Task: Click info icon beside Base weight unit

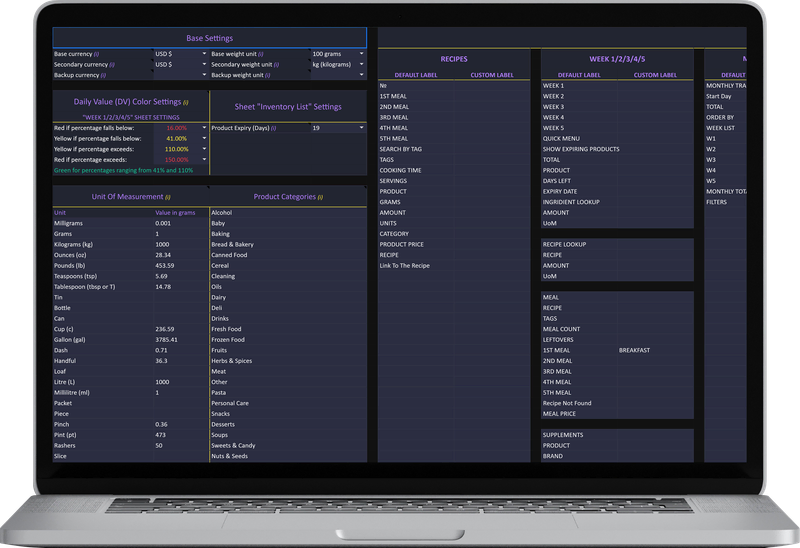Action: coord(261,54)
